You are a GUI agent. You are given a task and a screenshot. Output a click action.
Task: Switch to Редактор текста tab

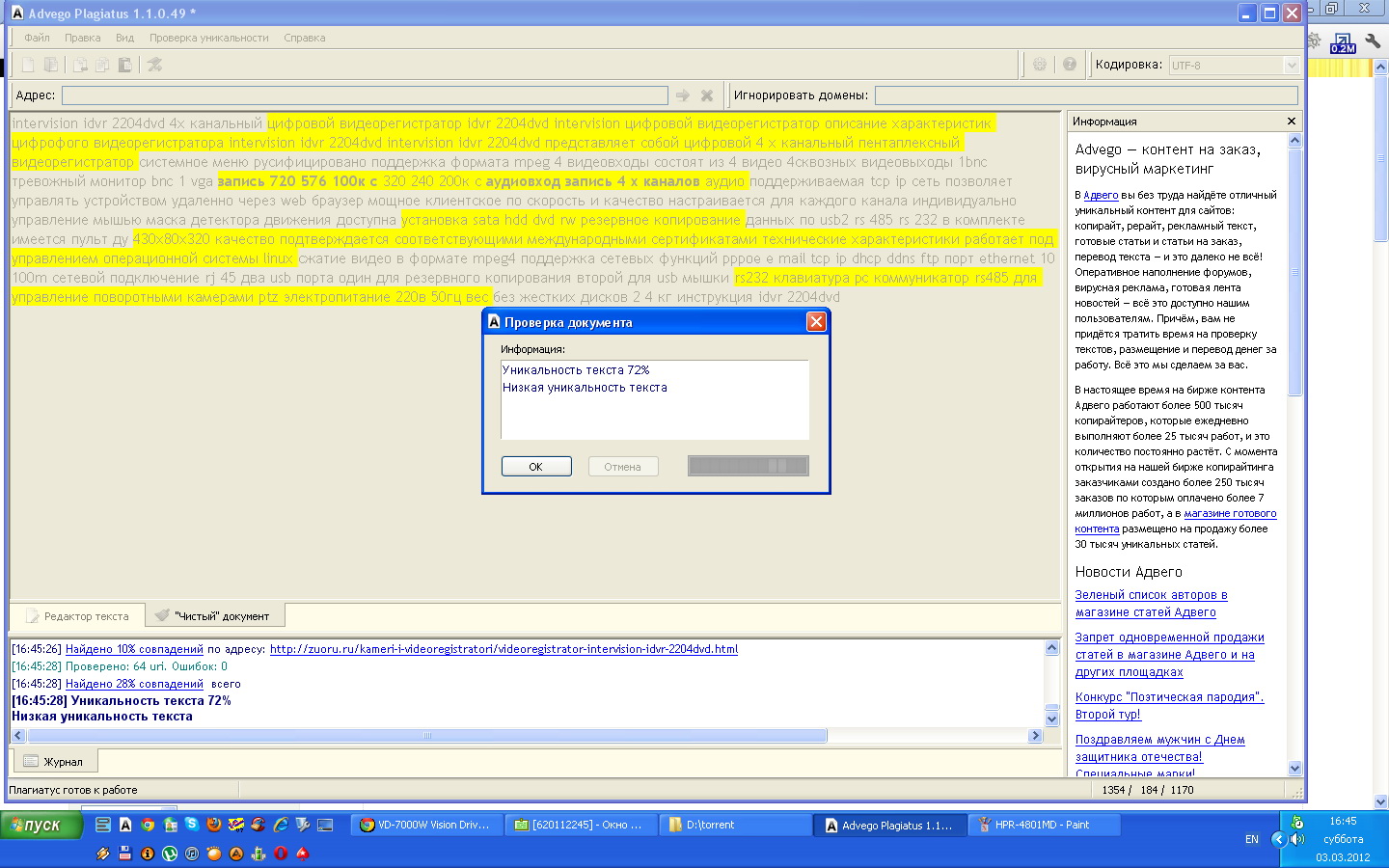pos(77,615)
